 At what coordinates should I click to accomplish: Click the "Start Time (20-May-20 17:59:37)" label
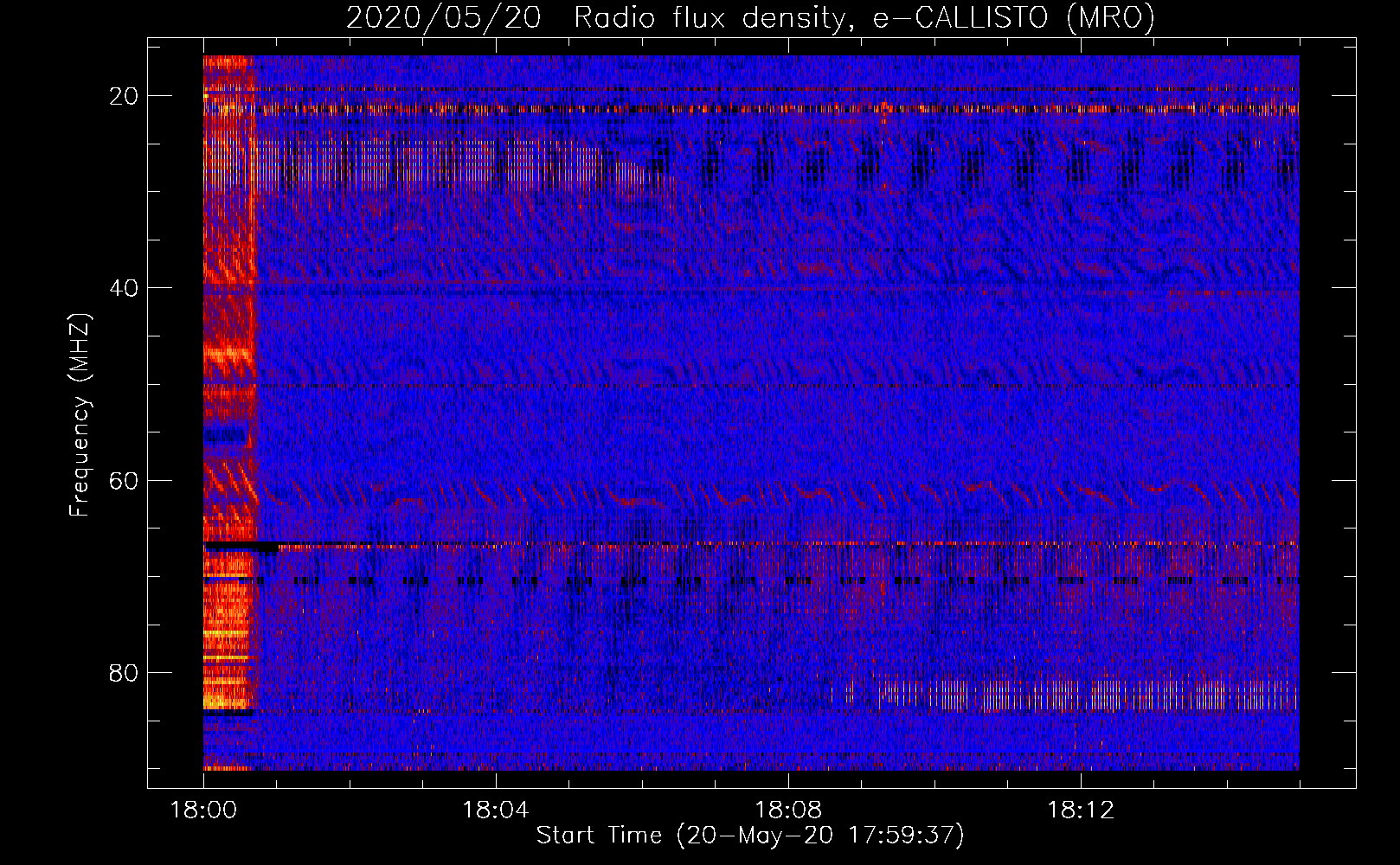click(750, 836)
